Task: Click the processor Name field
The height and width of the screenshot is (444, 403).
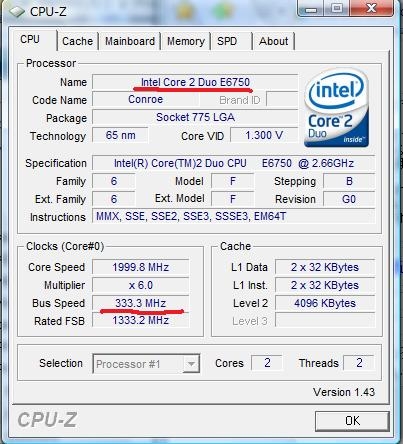Action: 195,82
